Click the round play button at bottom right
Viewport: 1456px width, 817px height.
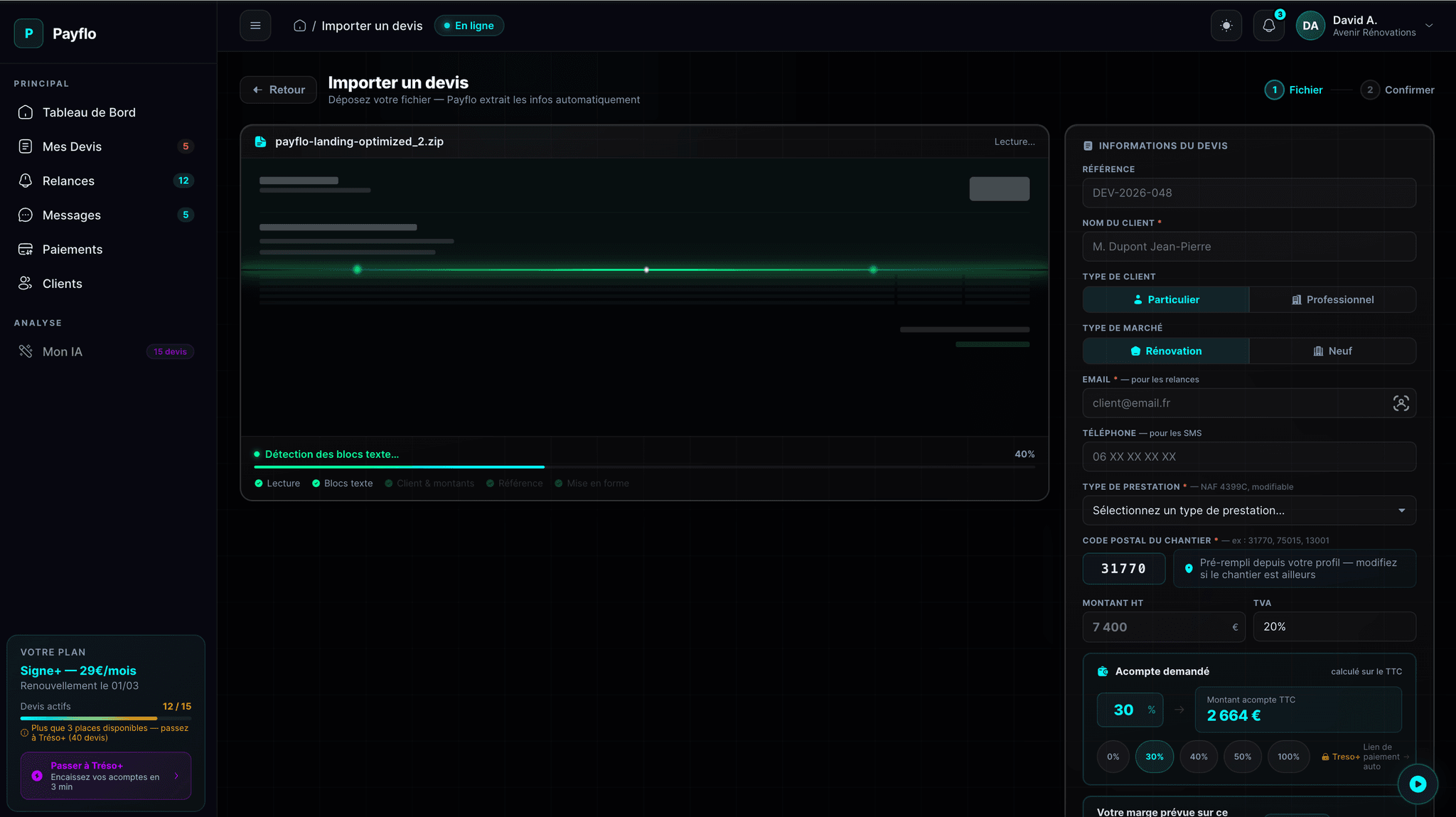pyautogui.click(x=1418, y=784)
